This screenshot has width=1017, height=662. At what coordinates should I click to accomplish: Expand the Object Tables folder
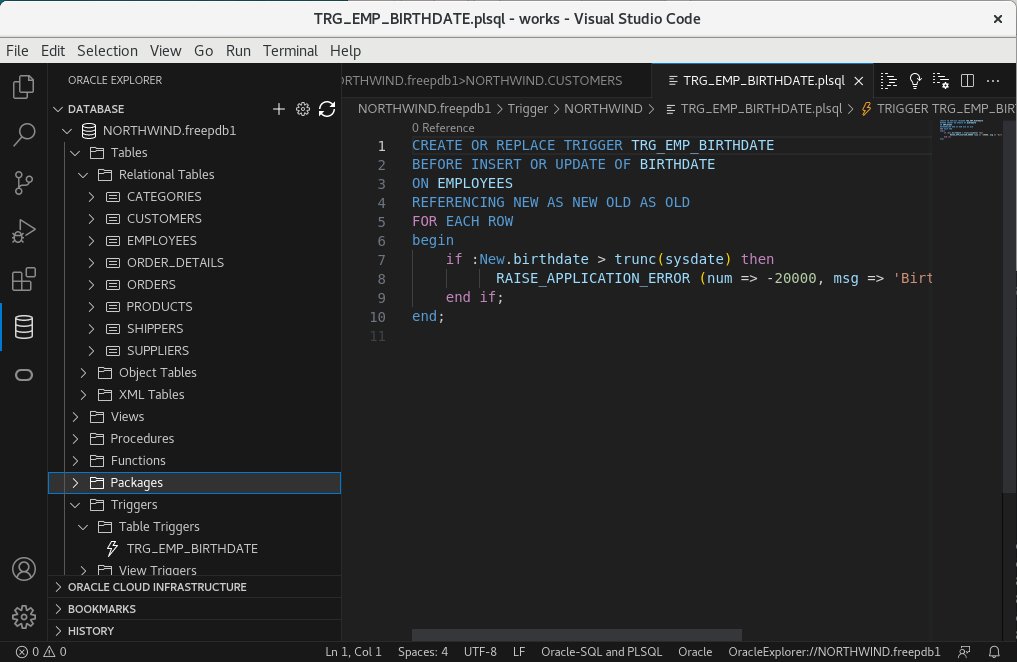[x=83, y=373]
